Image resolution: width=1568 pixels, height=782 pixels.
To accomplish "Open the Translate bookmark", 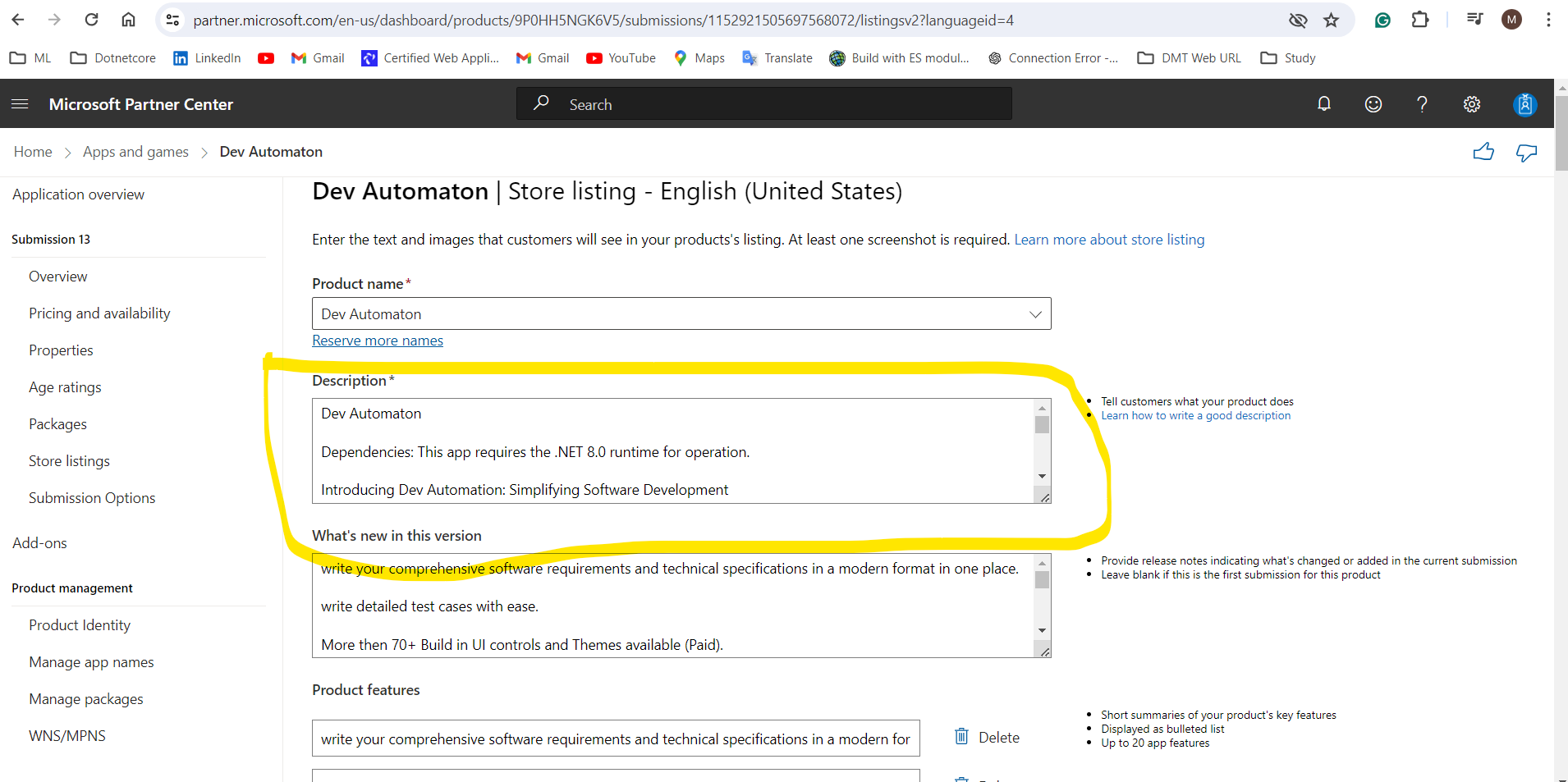I will 777,58.
